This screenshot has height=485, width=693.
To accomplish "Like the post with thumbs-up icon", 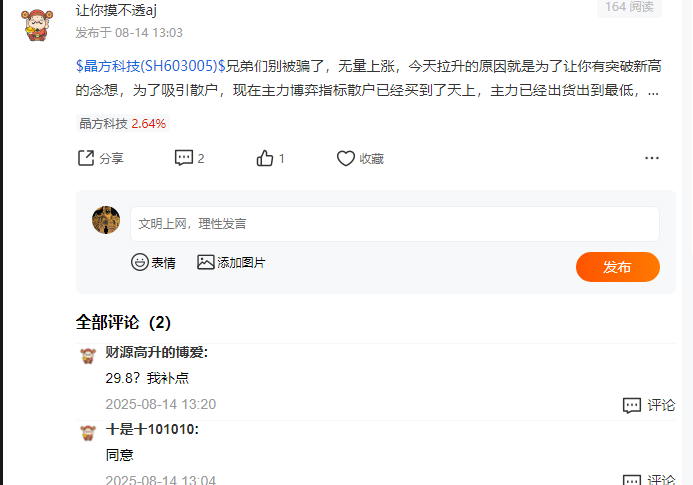I will tap(265, 158).
